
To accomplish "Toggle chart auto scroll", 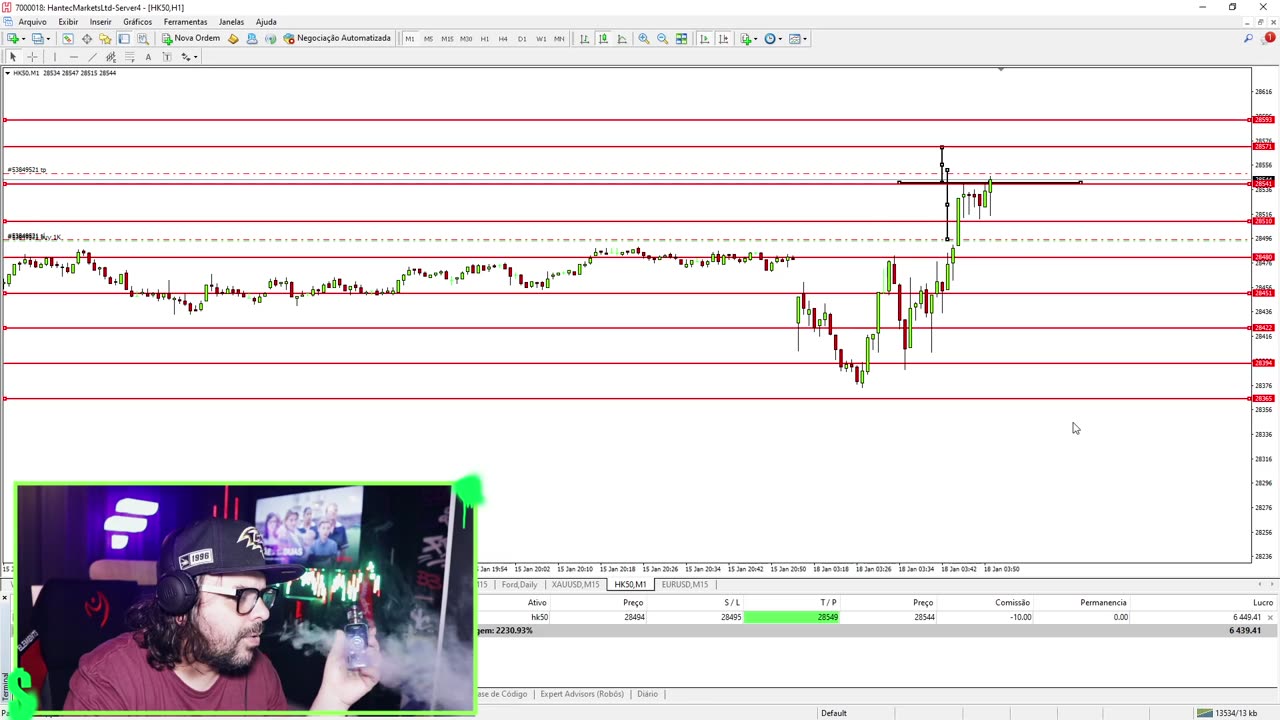I will 705,39.
